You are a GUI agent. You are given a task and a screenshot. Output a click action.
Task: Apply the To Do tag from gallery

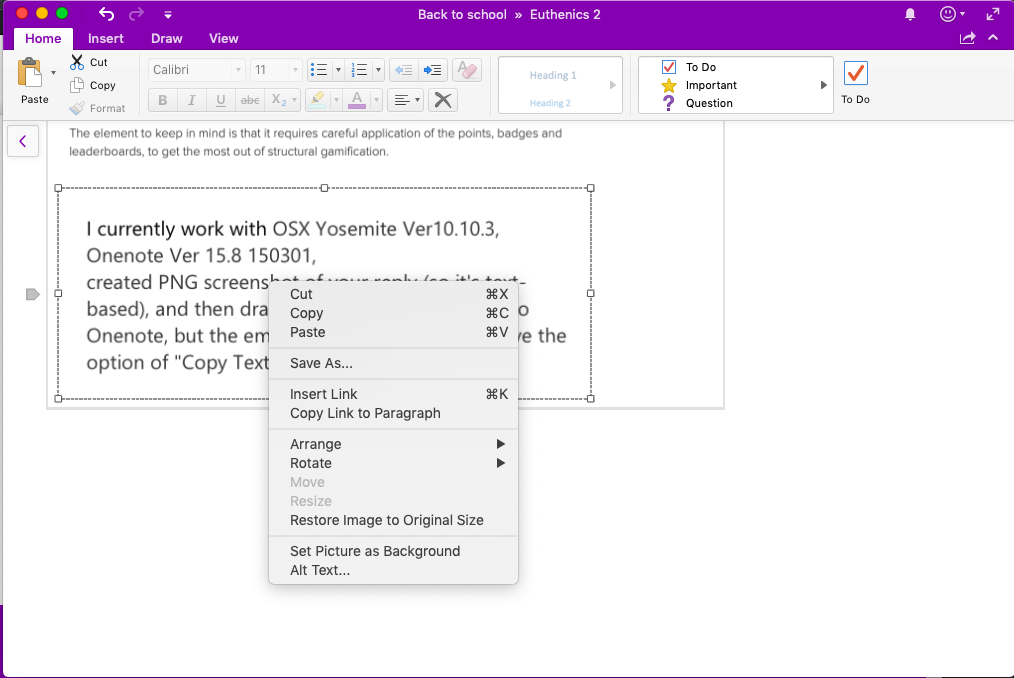pos(689,67)
